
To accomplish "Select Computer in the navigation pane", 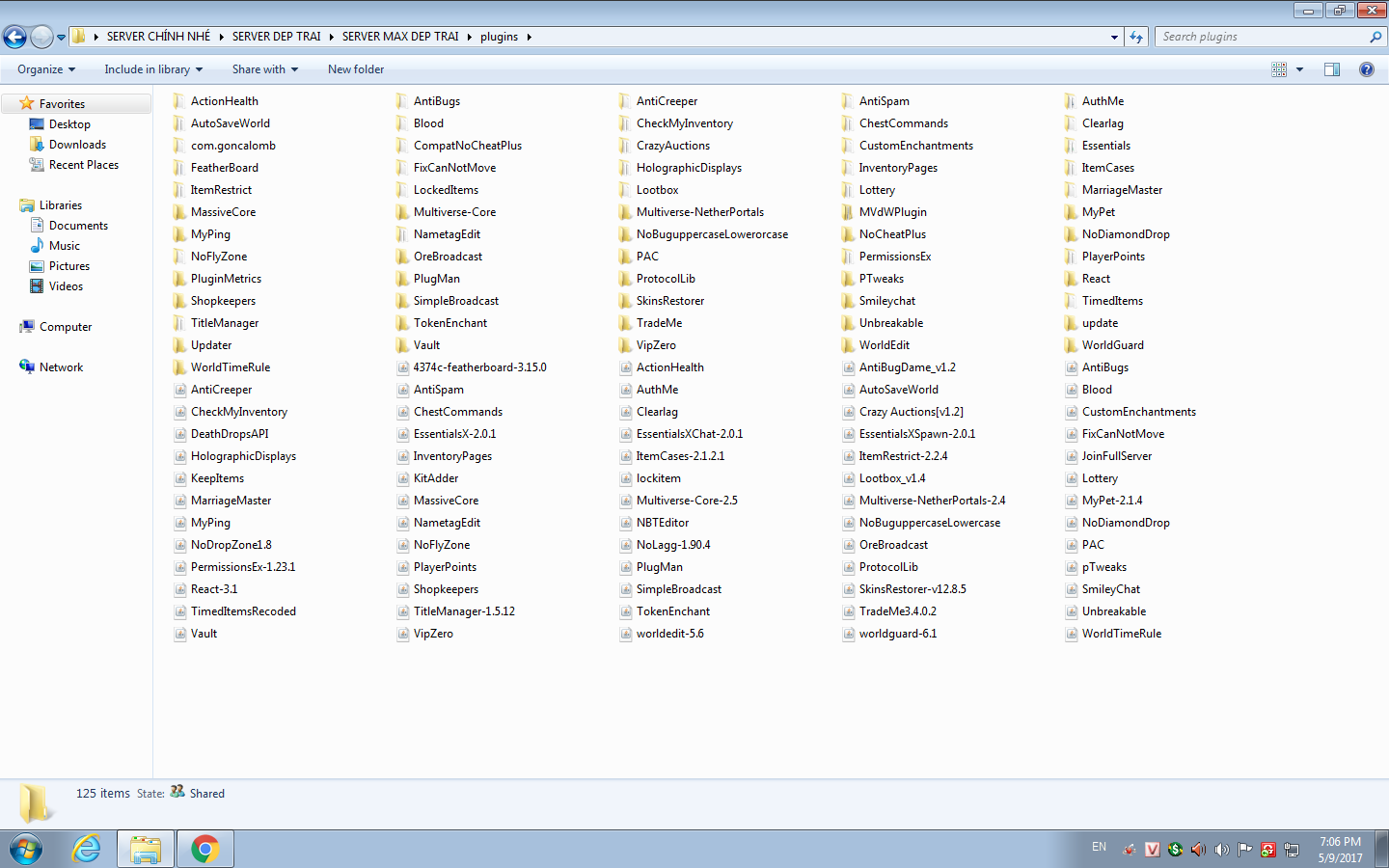I will [66, 327].
